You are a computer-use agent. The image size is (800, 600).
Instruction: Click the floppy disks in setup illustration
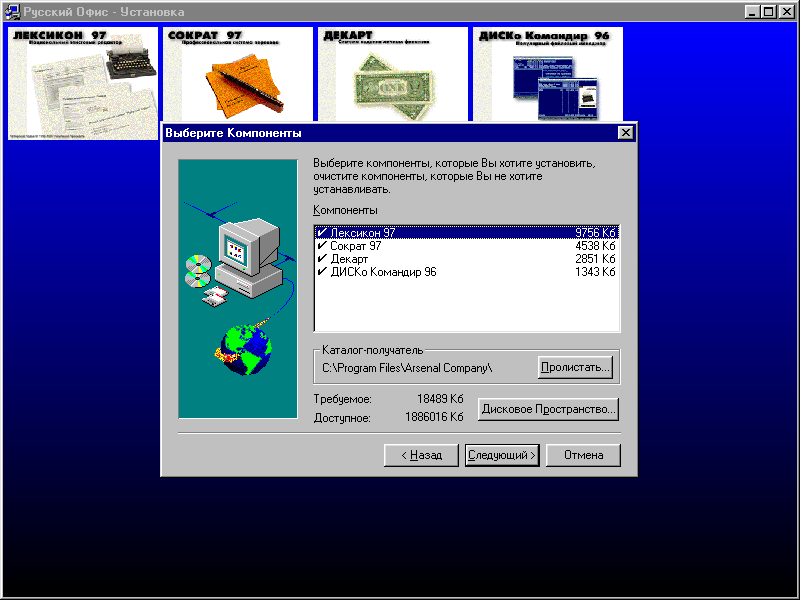click(x=216, y=297)
